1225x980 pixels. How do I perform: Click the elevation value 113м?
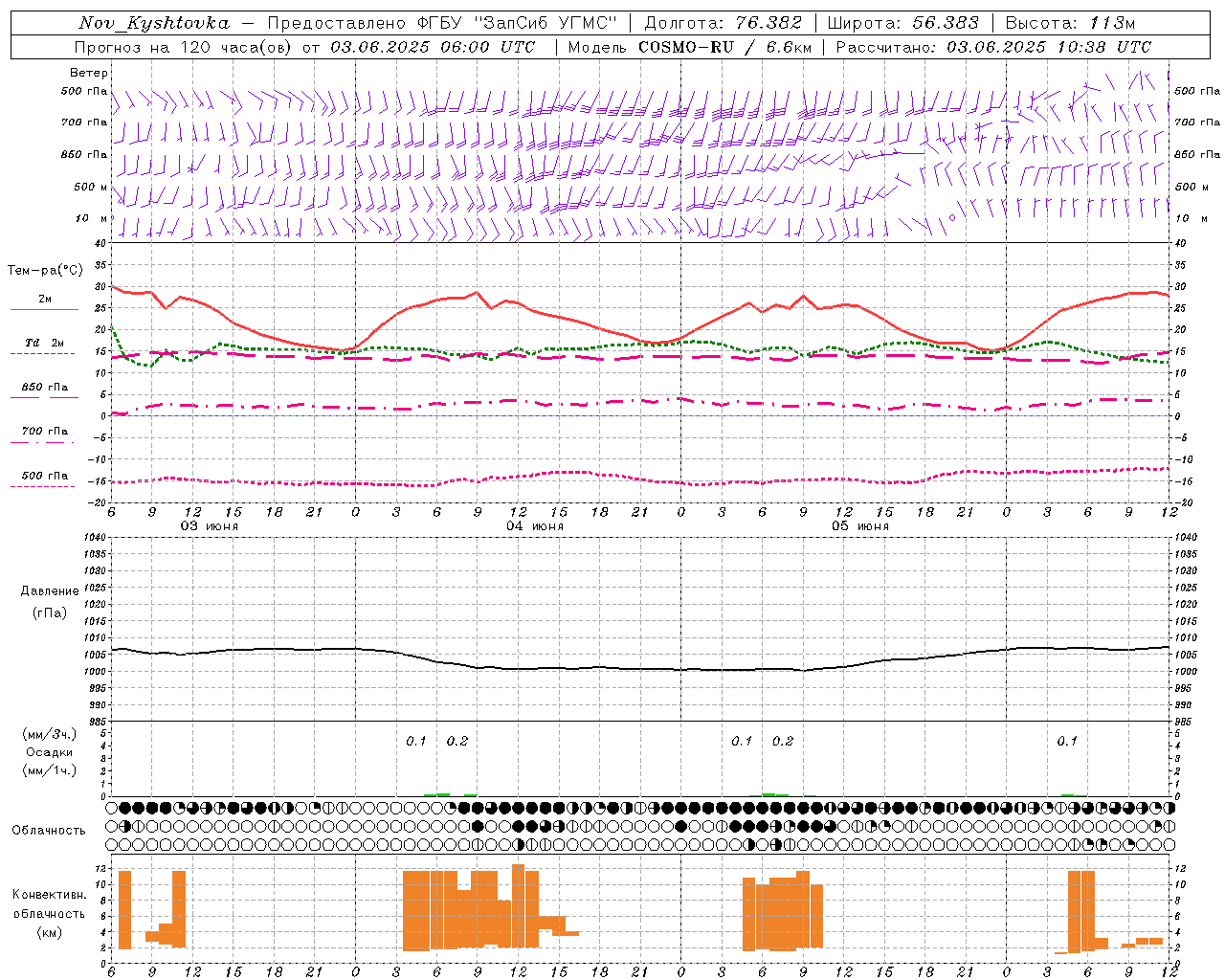[x=1112, y=23]
